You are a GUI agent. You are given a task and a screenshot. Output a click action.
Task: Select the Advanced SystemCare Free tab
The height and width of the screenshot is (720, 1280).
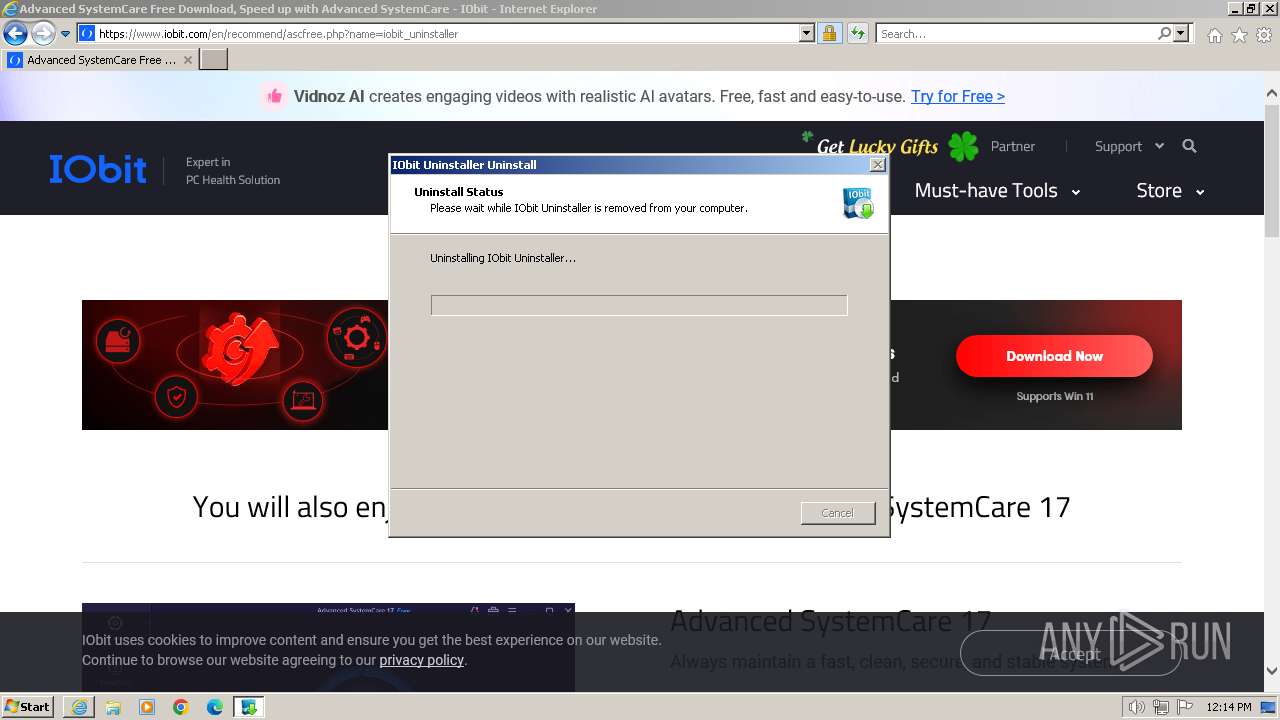pos(100,60)
